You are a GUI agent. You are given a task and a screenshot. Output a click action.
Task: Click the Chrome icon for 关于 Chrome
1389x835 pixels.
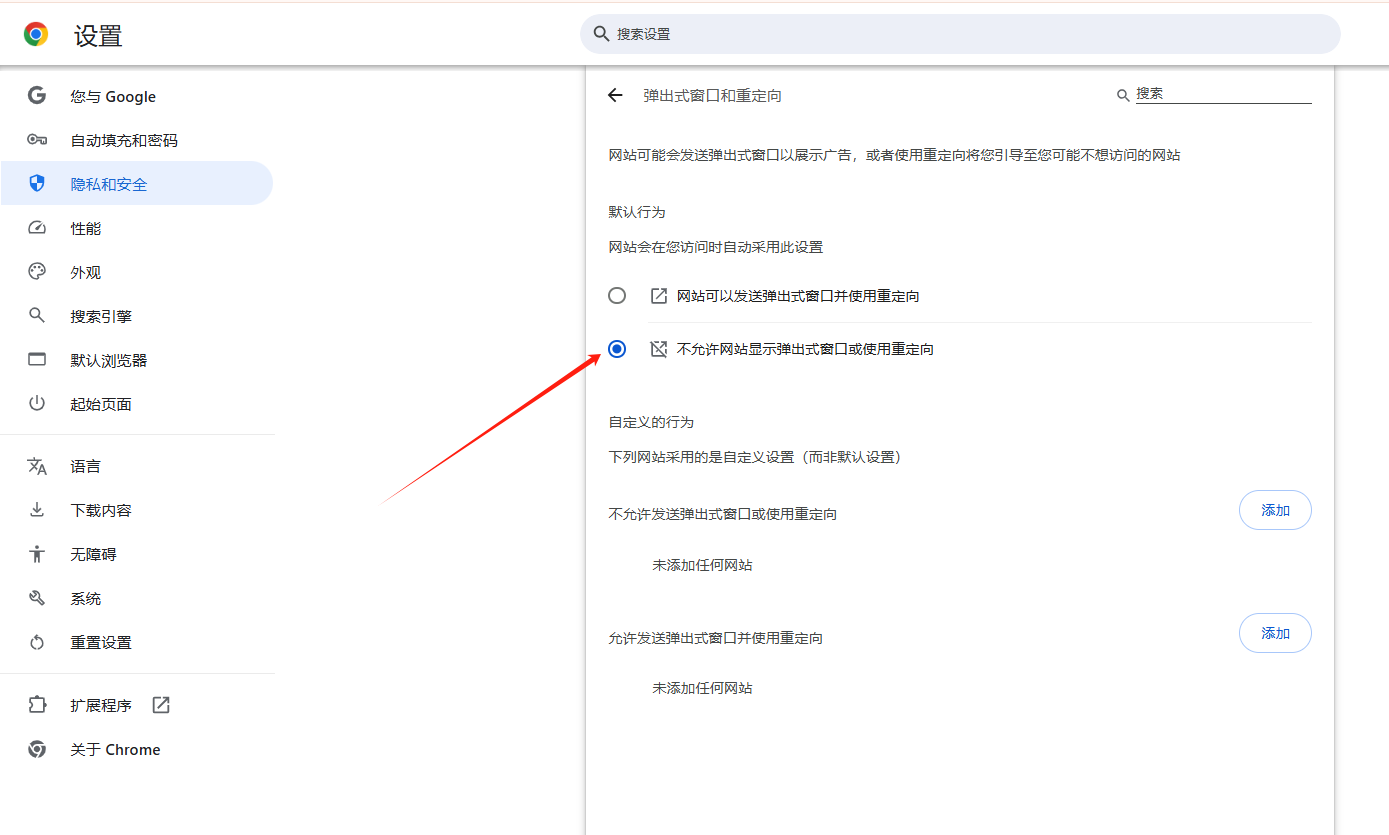[37, 749]
